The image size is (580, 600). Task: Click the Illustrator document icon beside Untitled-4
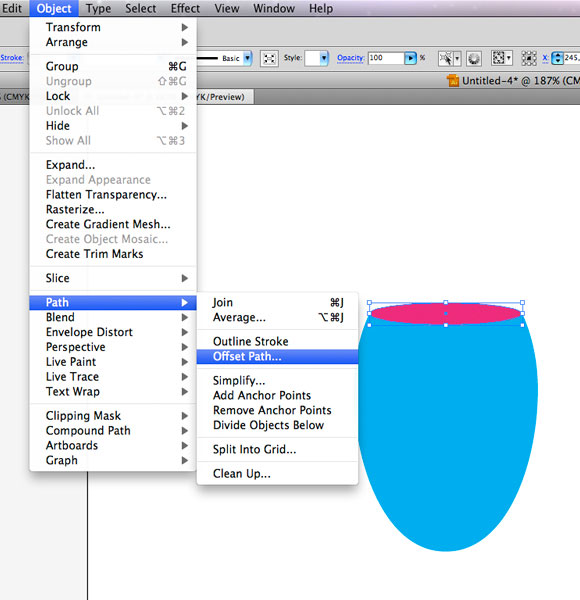[453, 81]
